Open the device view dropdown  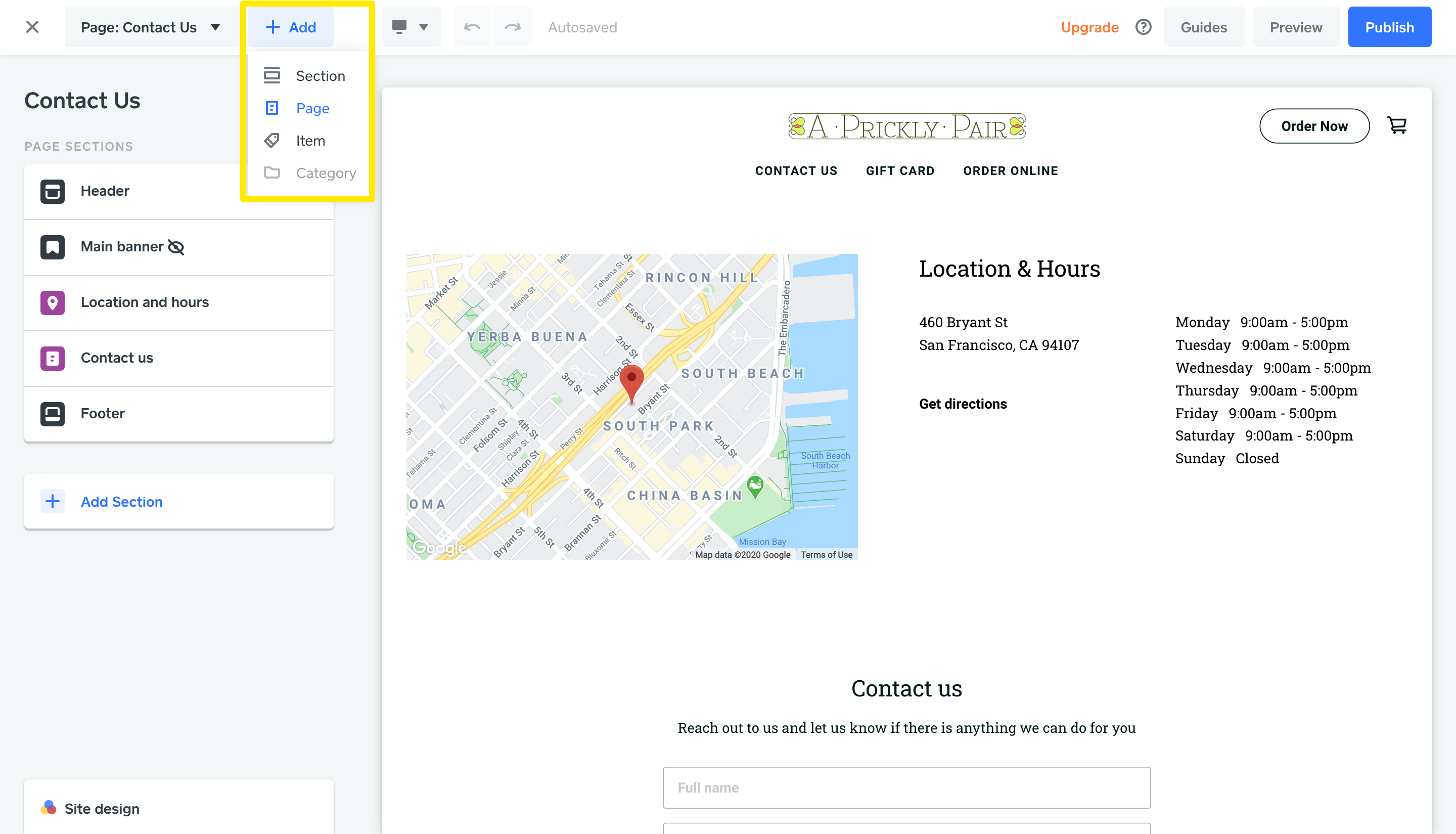pyautogui.click(x=411, y=27)
